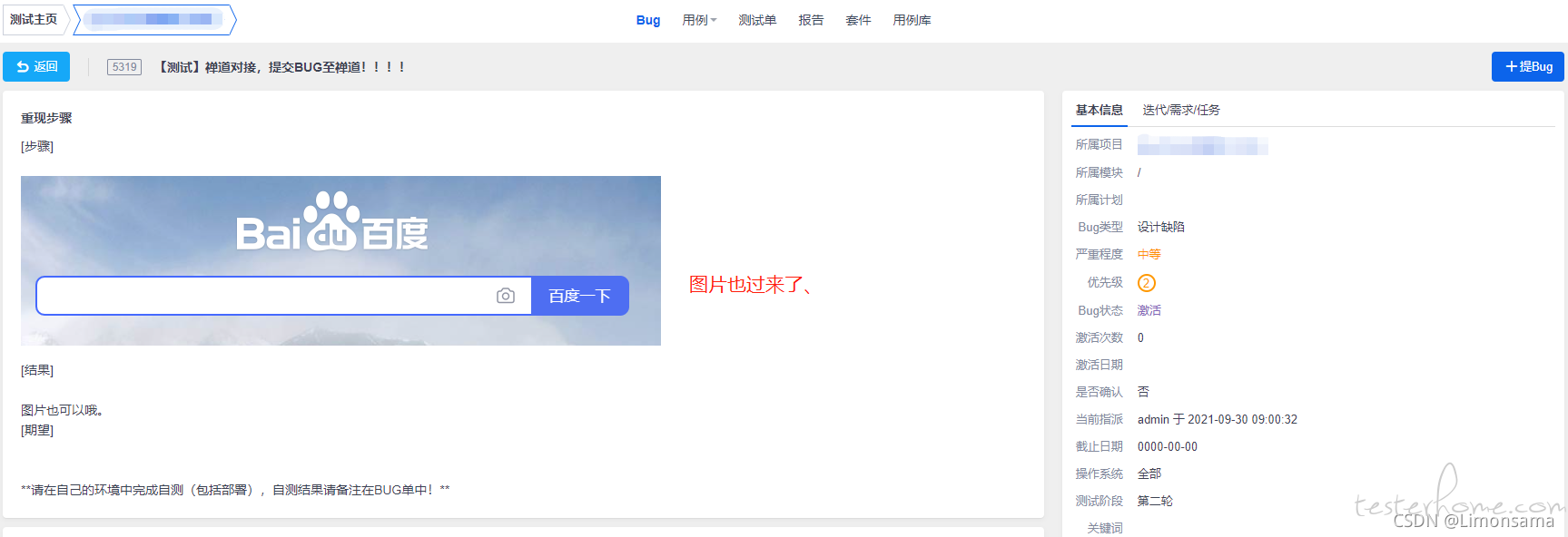Click the blurred 所属项目 value
Viewport: 1568px width, 537px height.
coord(1203,145)
